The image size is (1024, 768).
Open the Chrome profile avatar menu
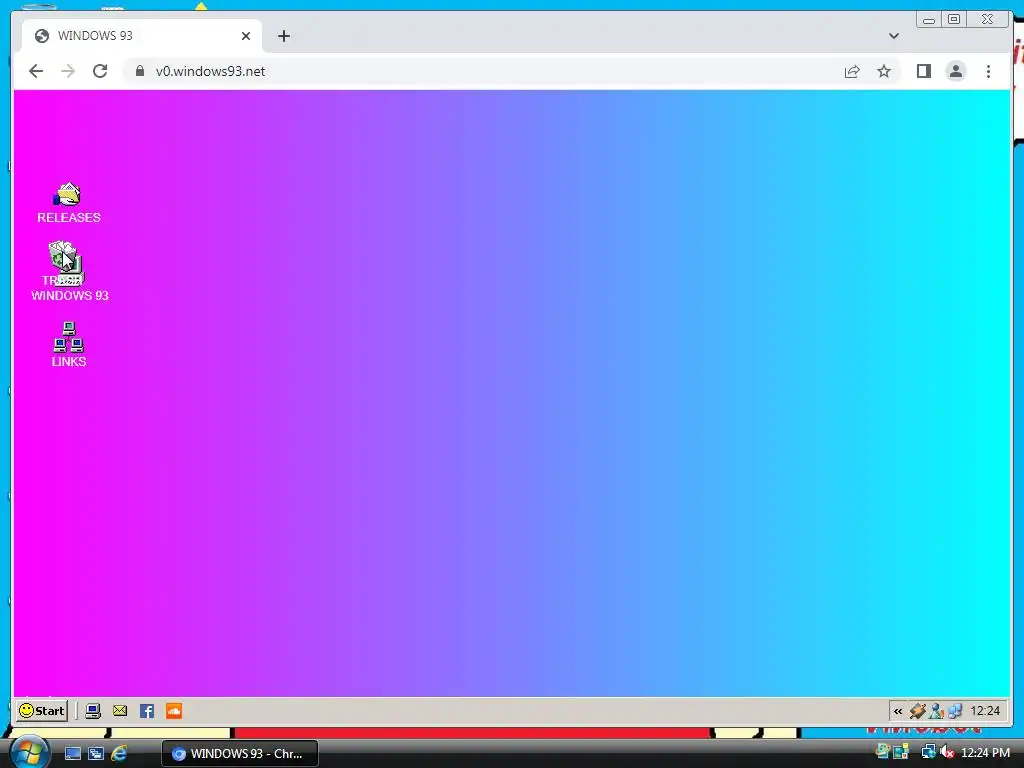pyautogui.click(x=955, y=71)
